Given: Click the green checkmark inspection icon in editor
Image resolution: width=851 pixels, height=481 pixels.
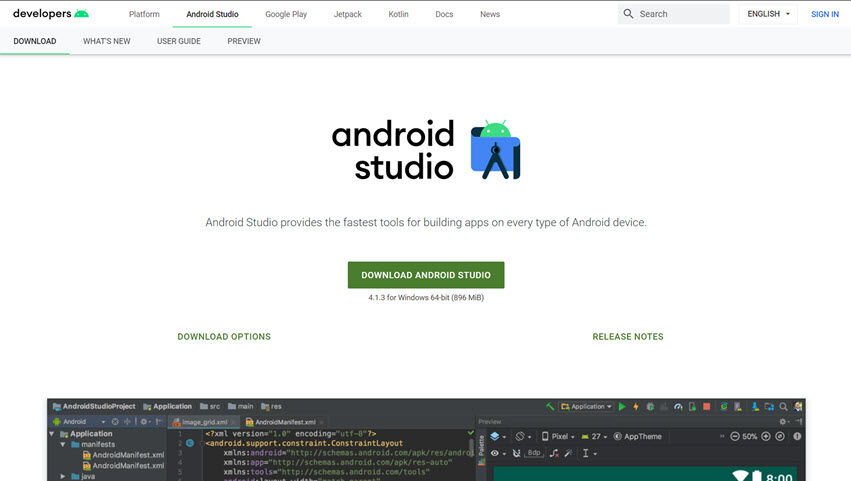Looking at the screenshot, I should [x=470, y=433].
